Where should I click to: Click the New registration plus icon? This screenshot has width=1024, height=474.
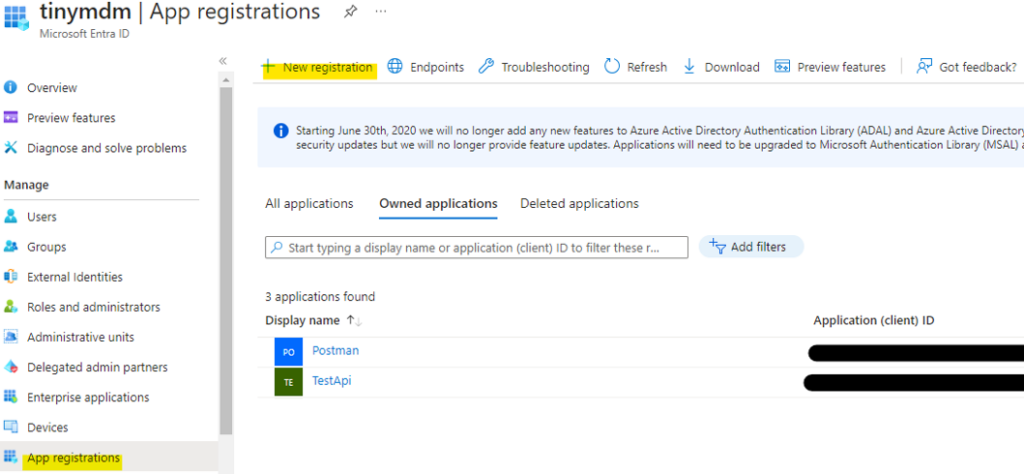[268, 67]
